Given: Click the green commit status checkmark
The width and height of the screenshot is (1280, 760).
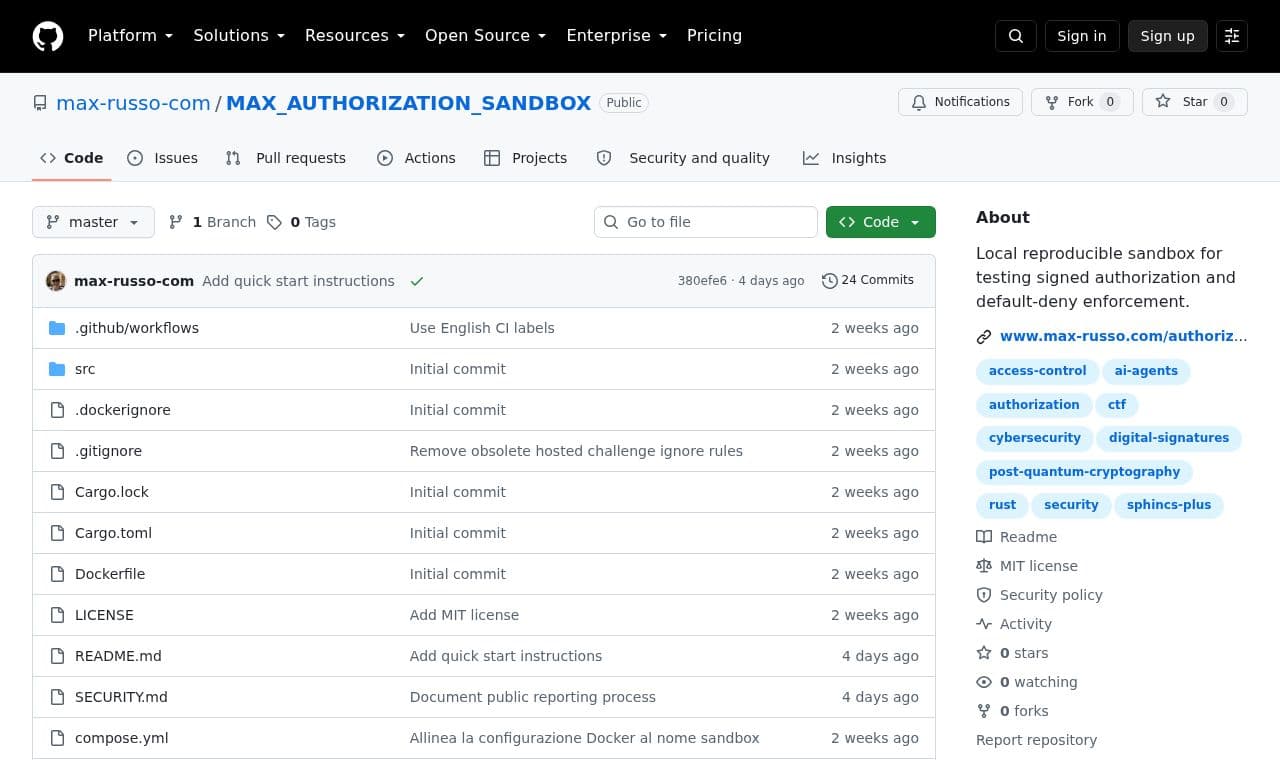Looking at the screenshot, I should click(417, 281).
